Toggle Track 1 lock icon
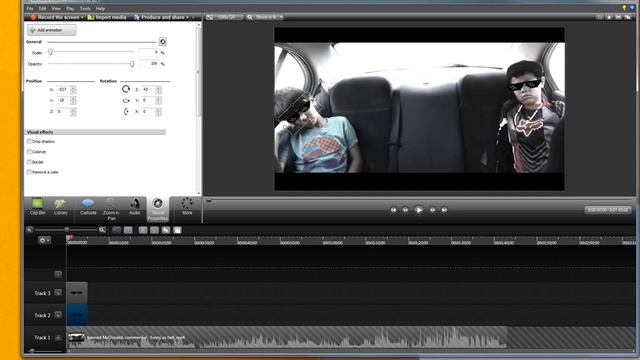The width and height of the screenshot is (640, 360). [x=58, y=338]
